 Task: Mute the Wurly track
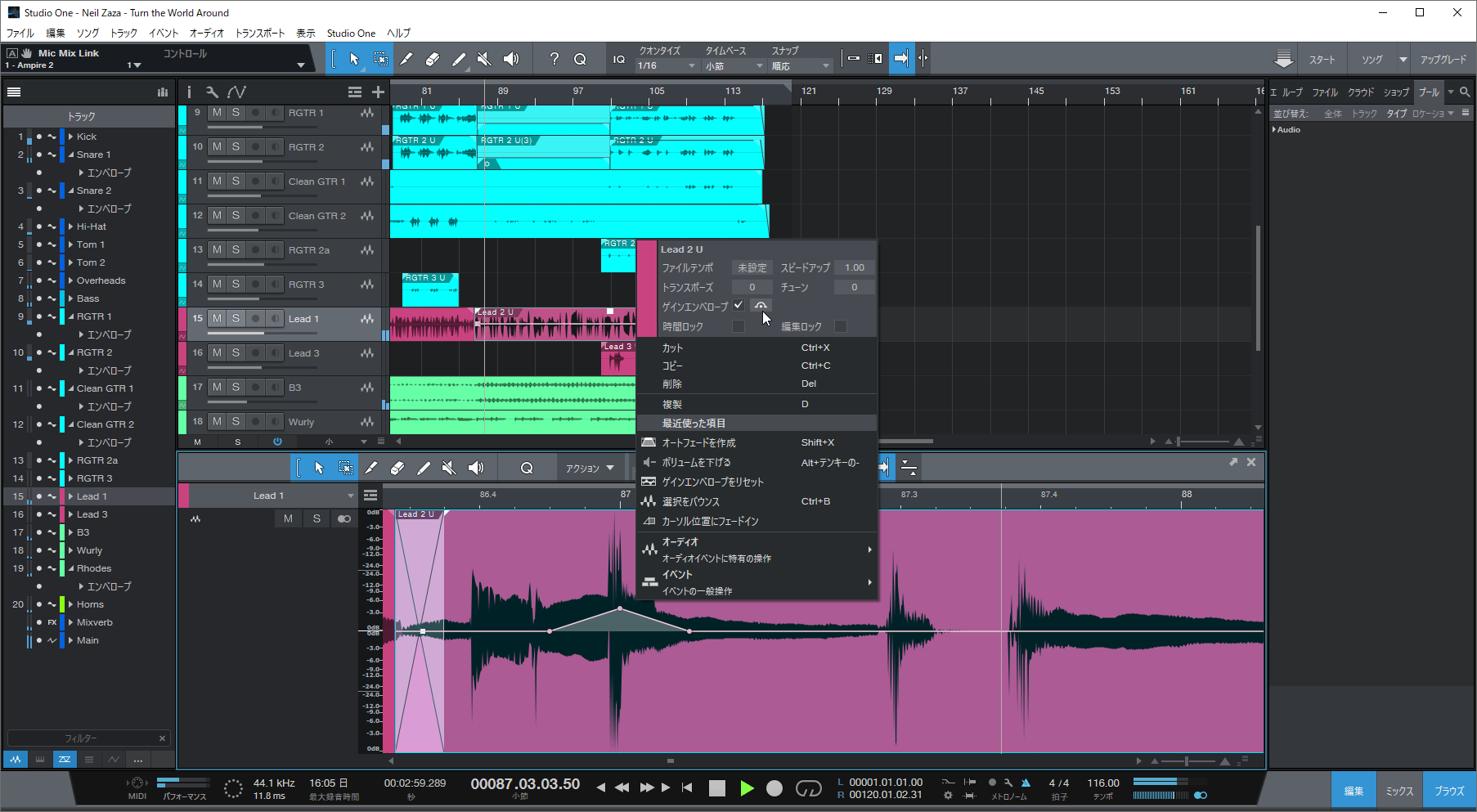click(x=217, y=421)
